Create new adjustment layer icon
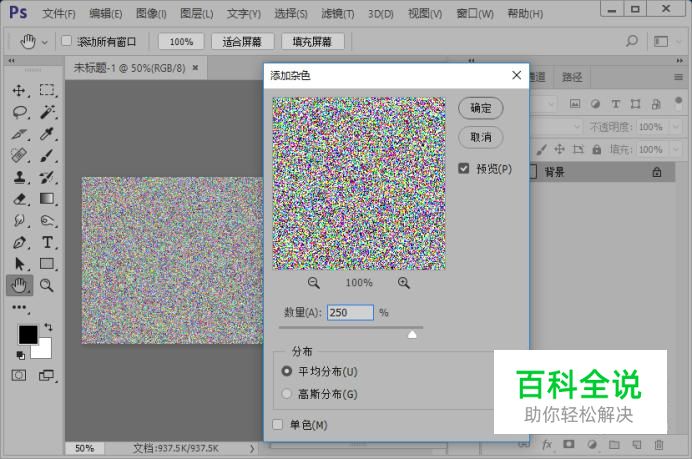 click(x=592, y=444)
